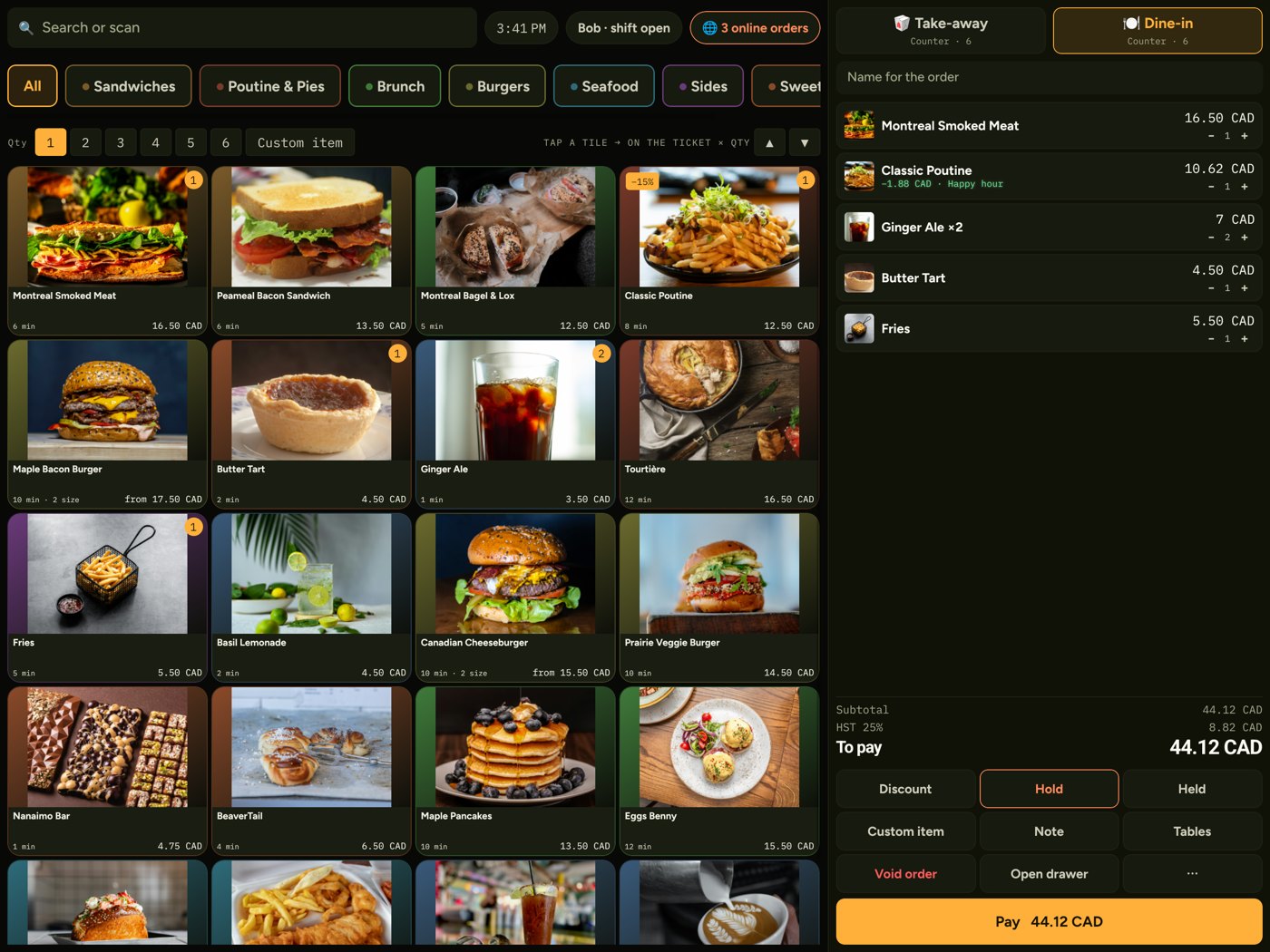Set quantity to 6
This screenshot has height=952, width=1270.
coord(226,142)
